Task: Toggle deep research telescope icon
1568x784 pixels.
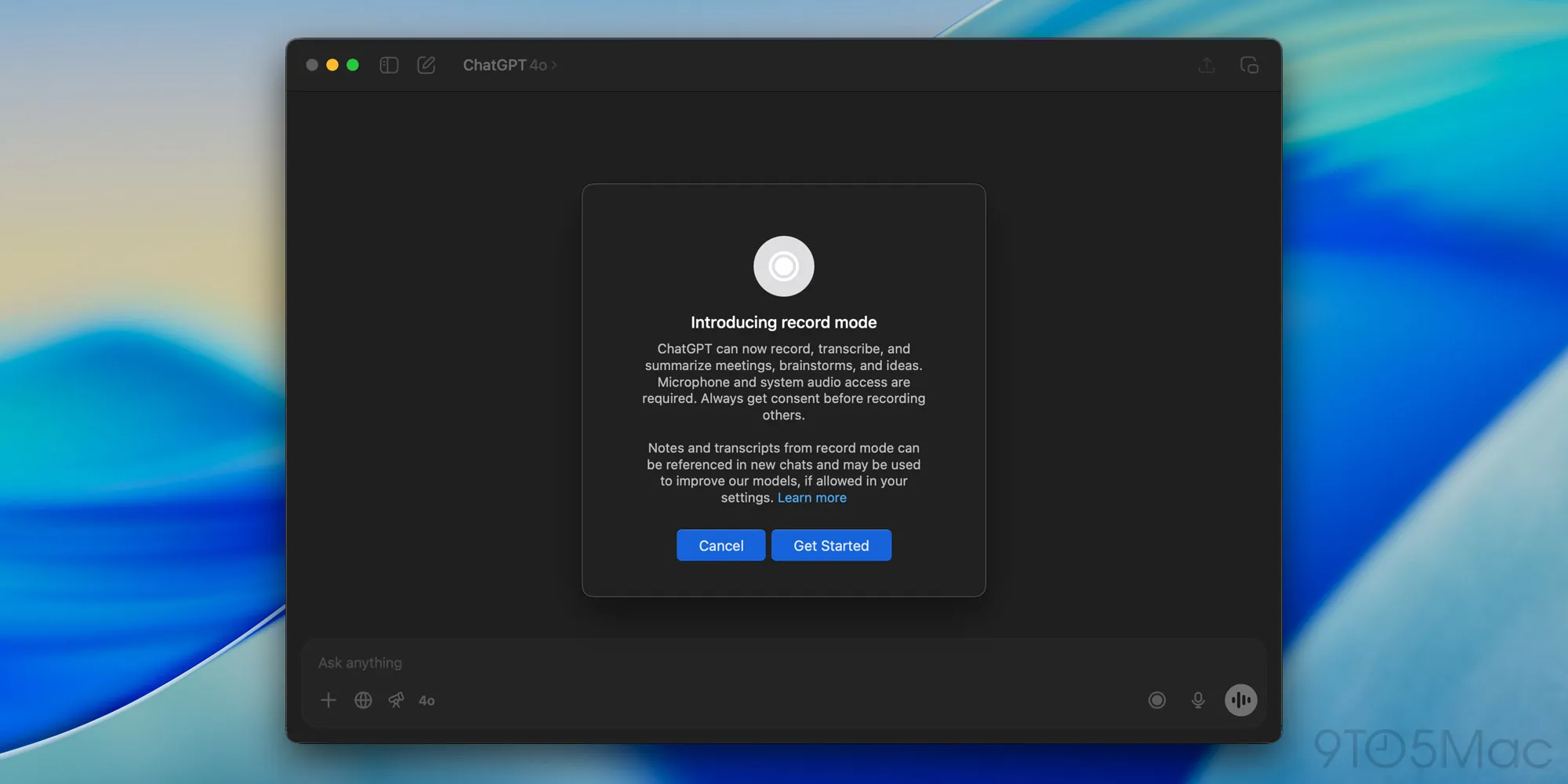Action: (x=397, y=700)
